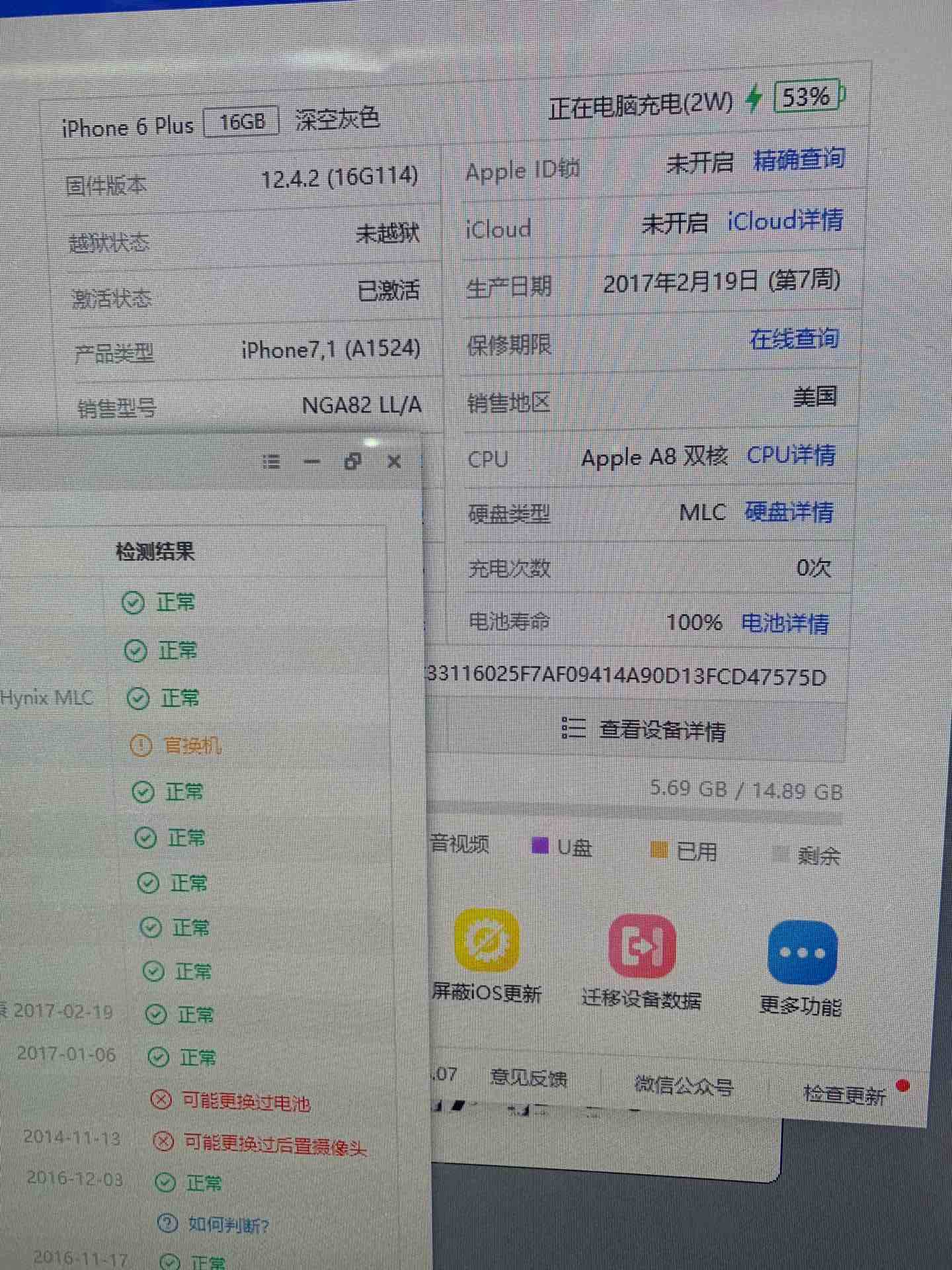
Task: Open the 迁移设备数据 tool icon
Action: pos(642,946)
